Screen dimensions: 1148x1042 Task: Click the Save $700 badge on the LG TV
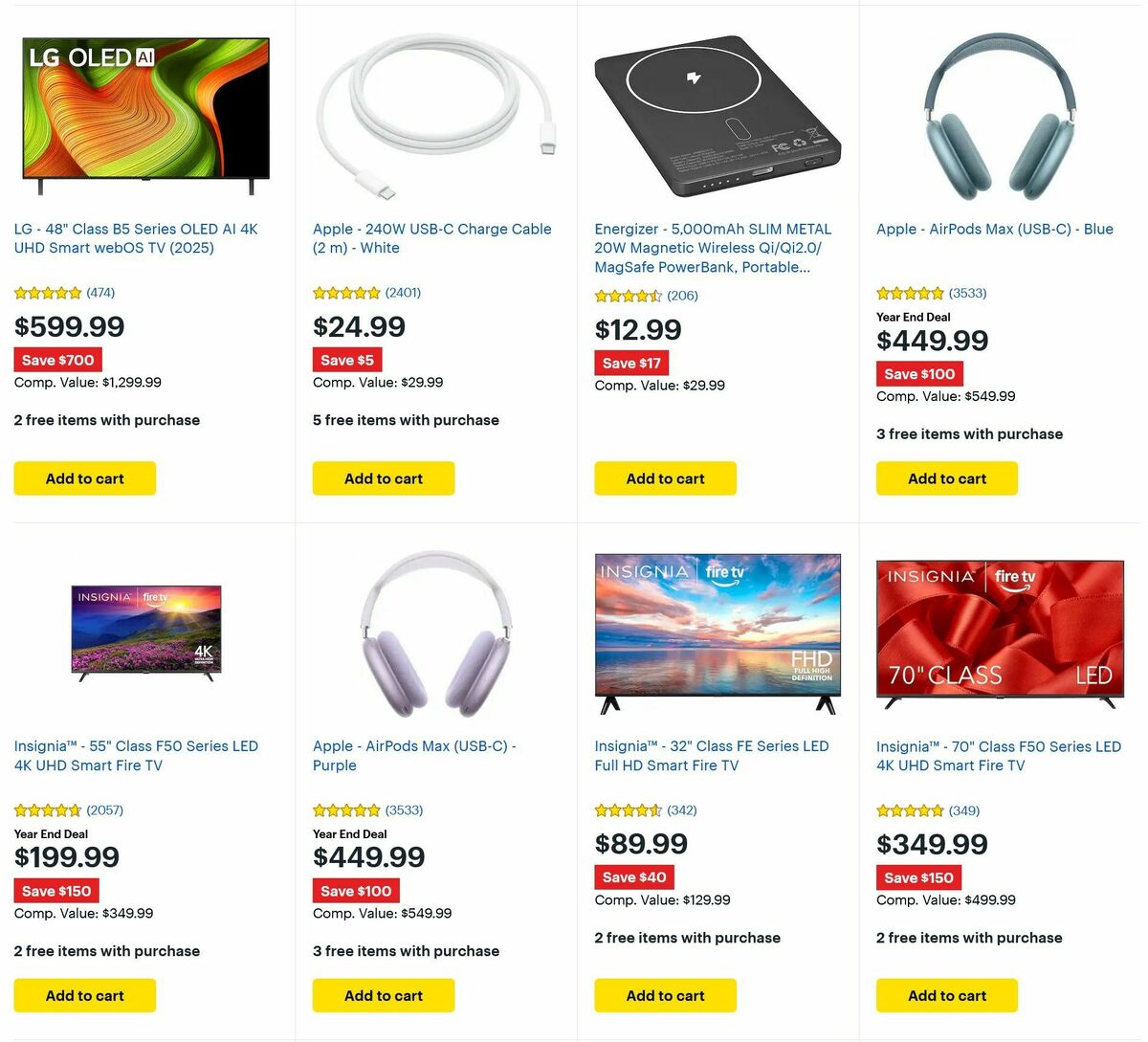tap(57, 360)
